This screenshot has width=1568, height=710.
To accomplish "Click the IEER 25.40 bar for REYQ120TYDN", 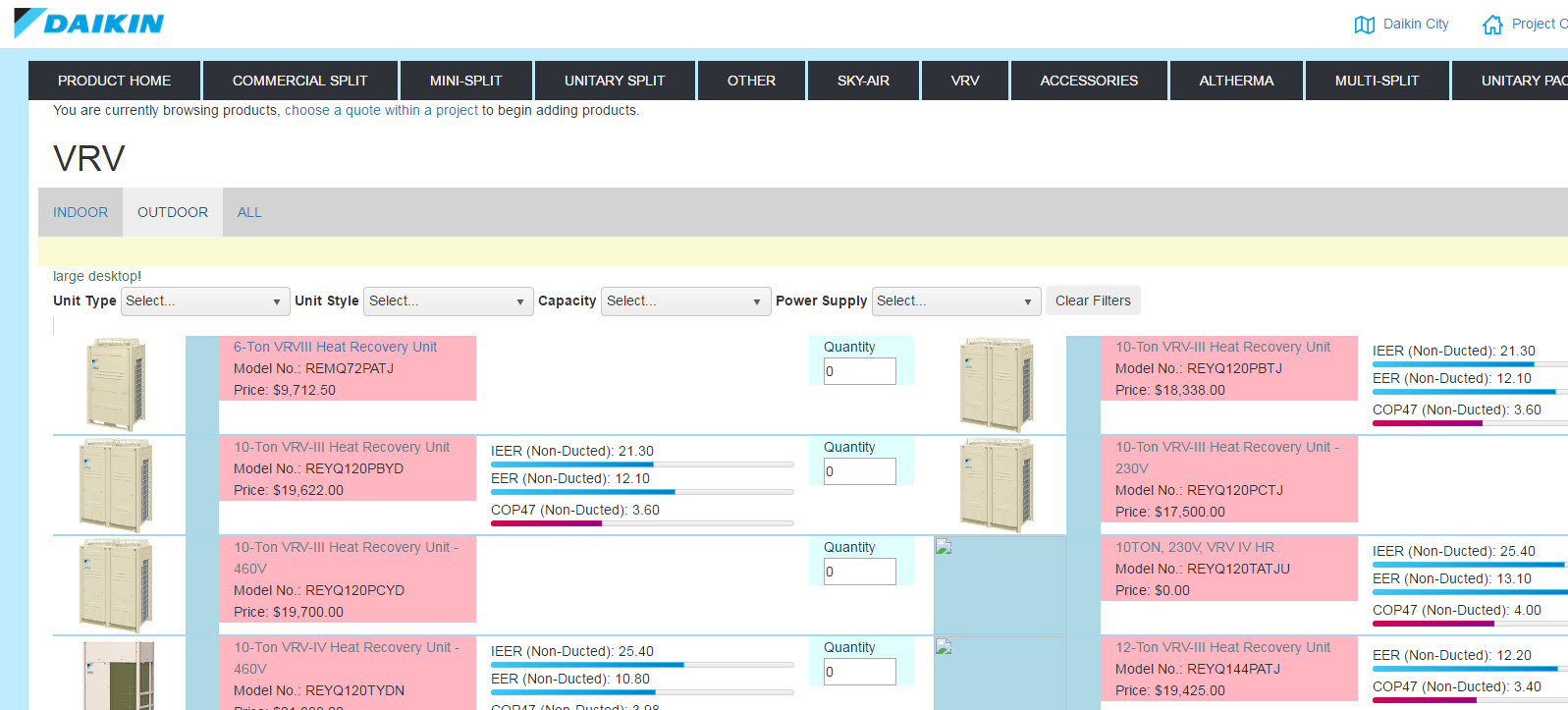I will point(642,665).
